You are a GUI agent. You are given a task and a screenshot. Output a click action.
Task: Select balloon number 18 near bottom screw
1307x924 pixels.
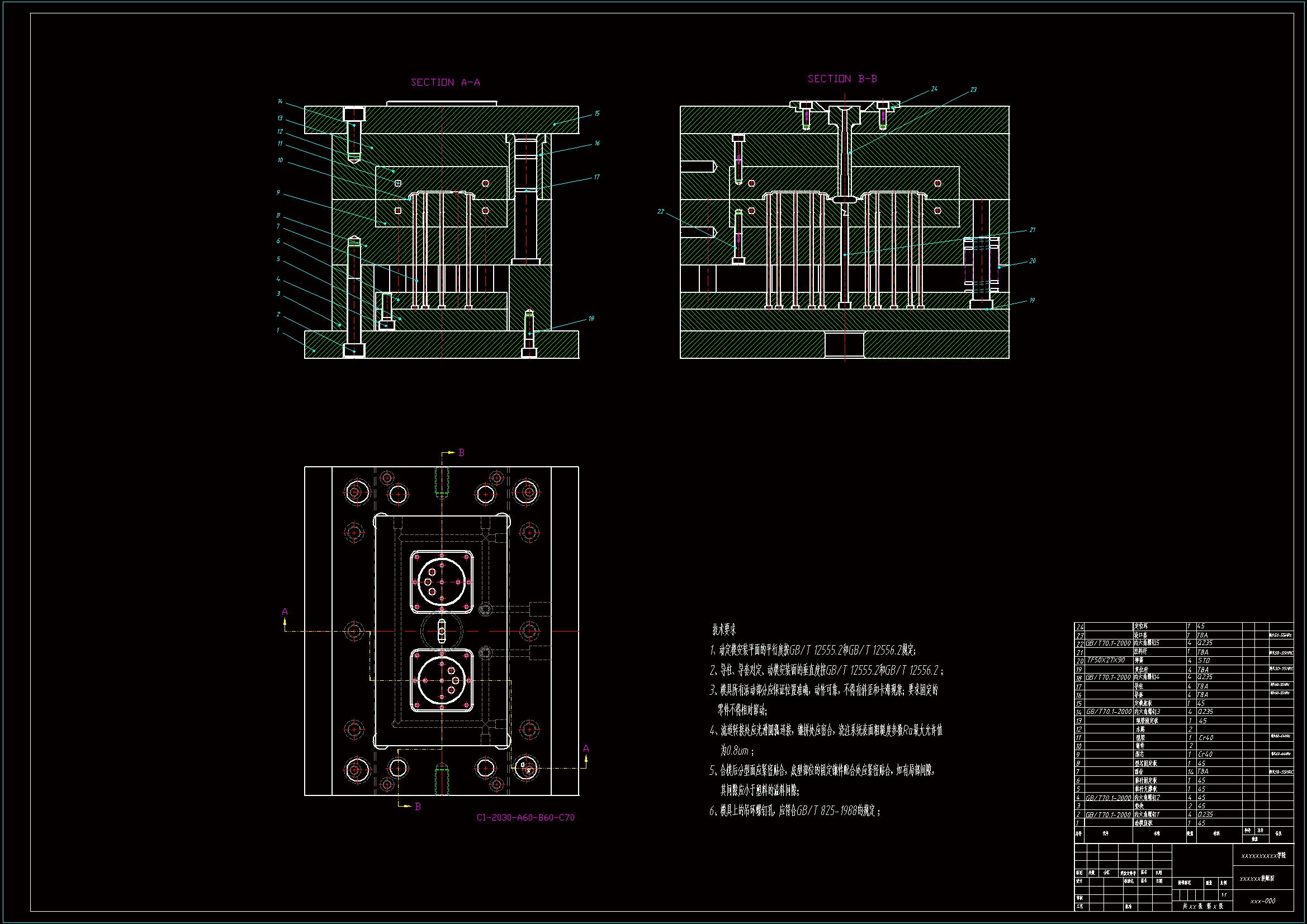[x=591, y=319]
